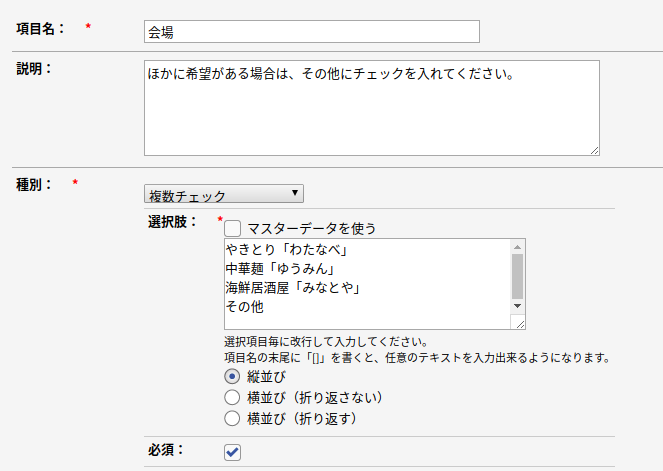The width and height of the screenshot is (663, 471).
Task: Place cursor on 海鮮居酒屋「みなとや」 line
Action: pos(293,288)
